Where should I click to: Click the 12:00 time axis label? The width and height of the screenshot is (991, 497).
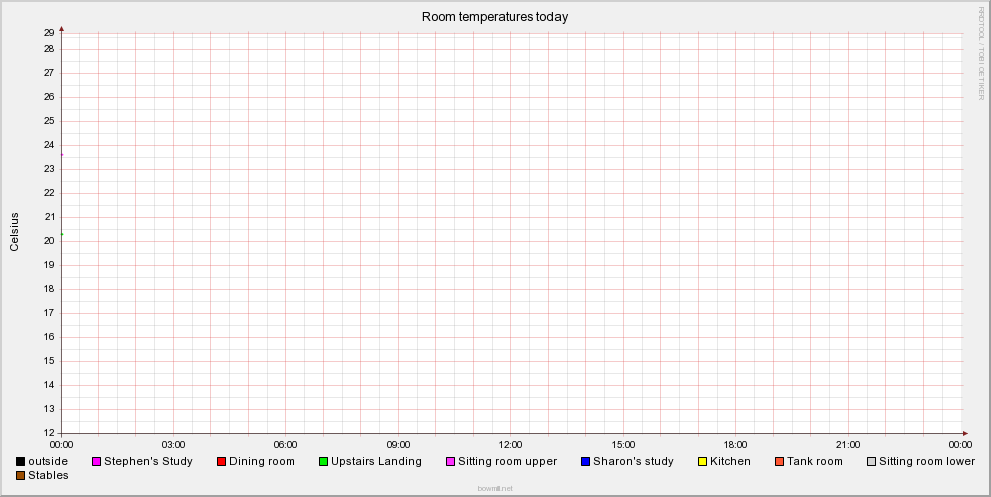click(511, 444)
